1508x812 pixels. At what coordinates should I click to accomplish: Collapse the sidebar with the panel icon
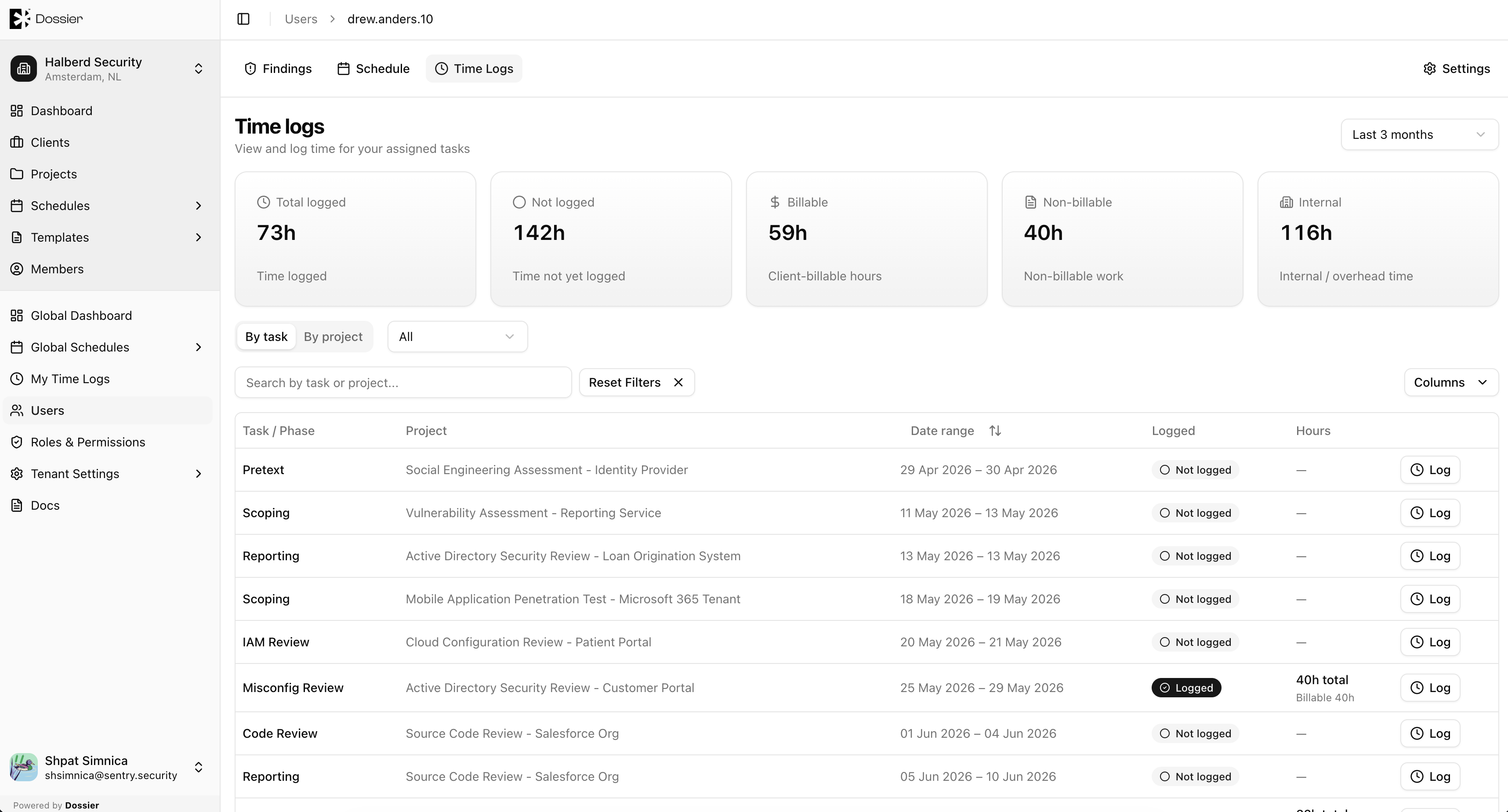pos(243,19)
